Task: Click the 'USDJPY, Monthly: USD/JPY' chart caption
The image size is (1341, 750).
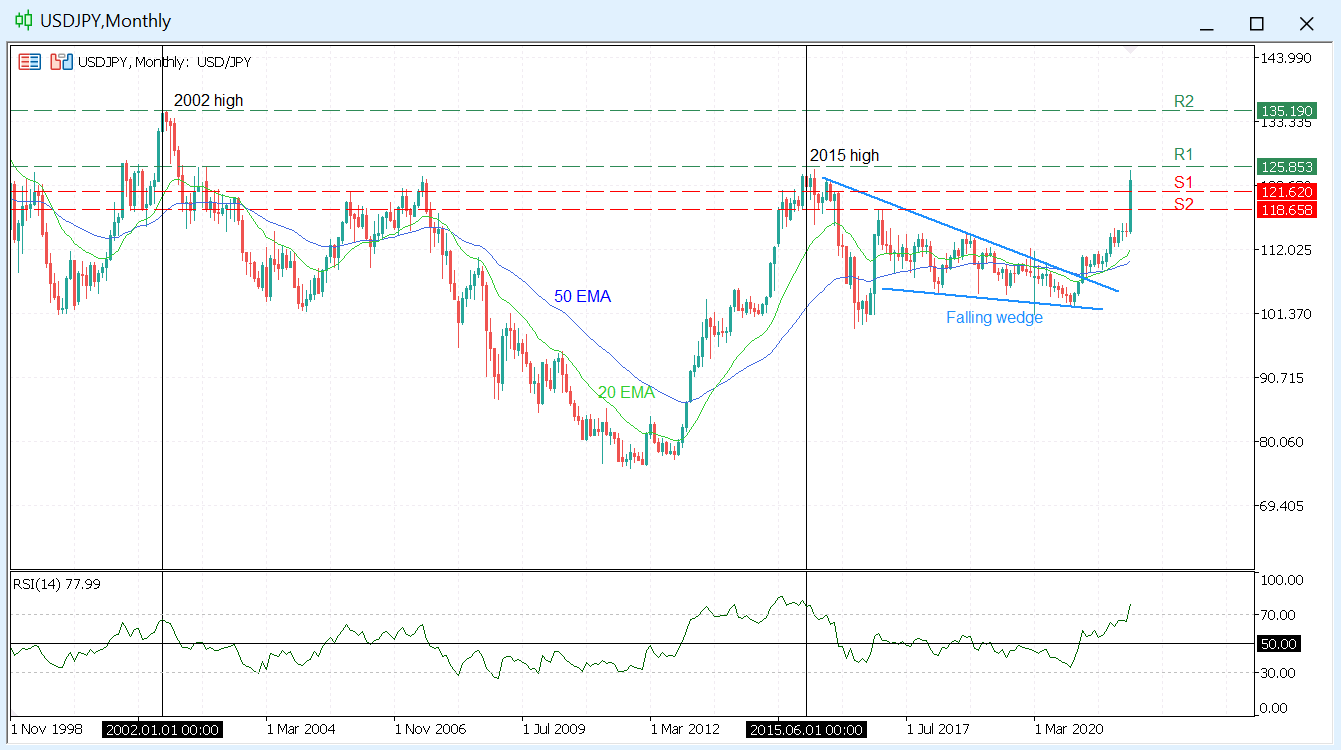Action: click(x=164, y=62)
